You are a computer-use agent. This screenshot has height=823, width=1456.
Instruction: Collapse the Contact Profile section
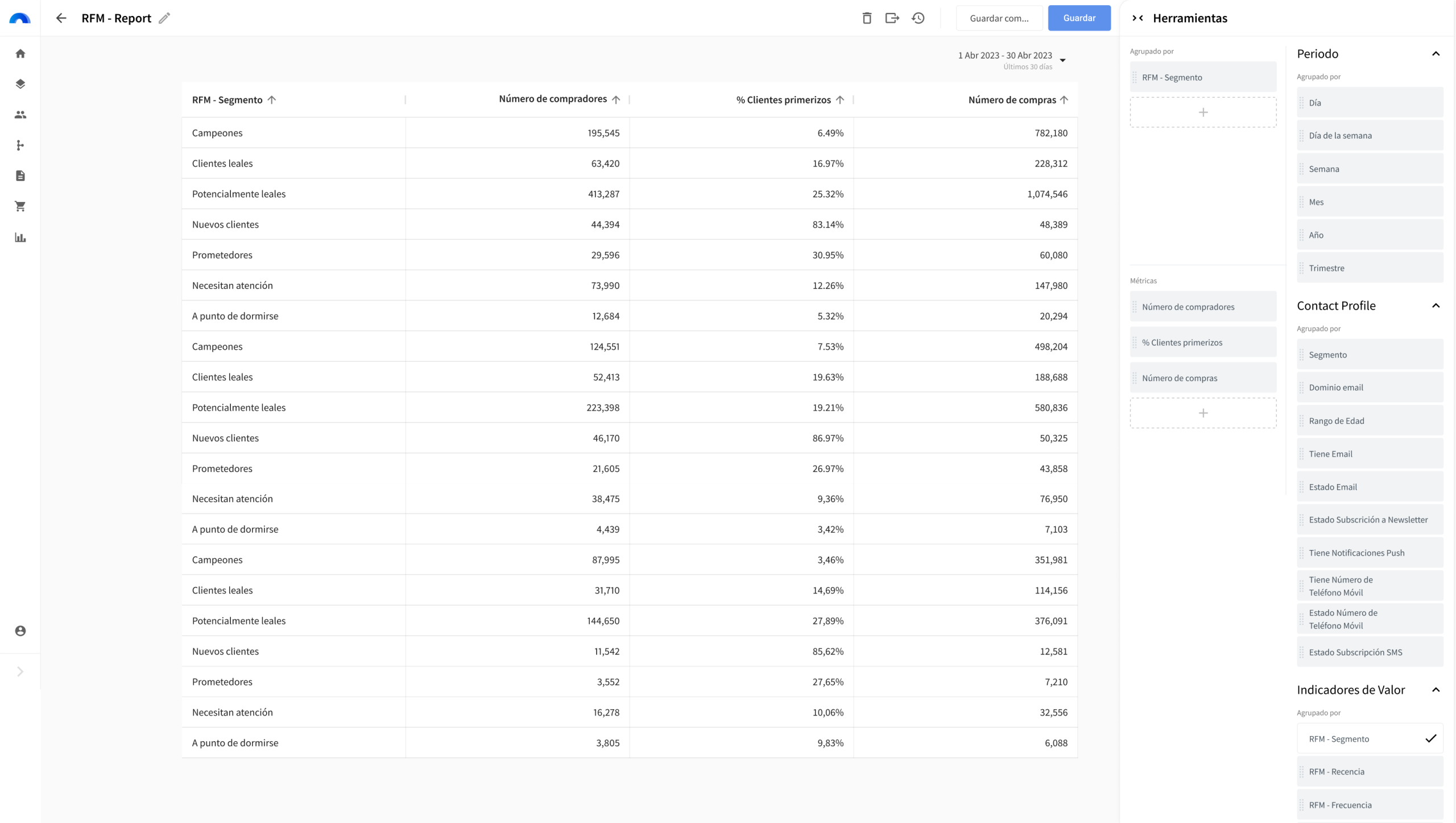[1437, 305]
